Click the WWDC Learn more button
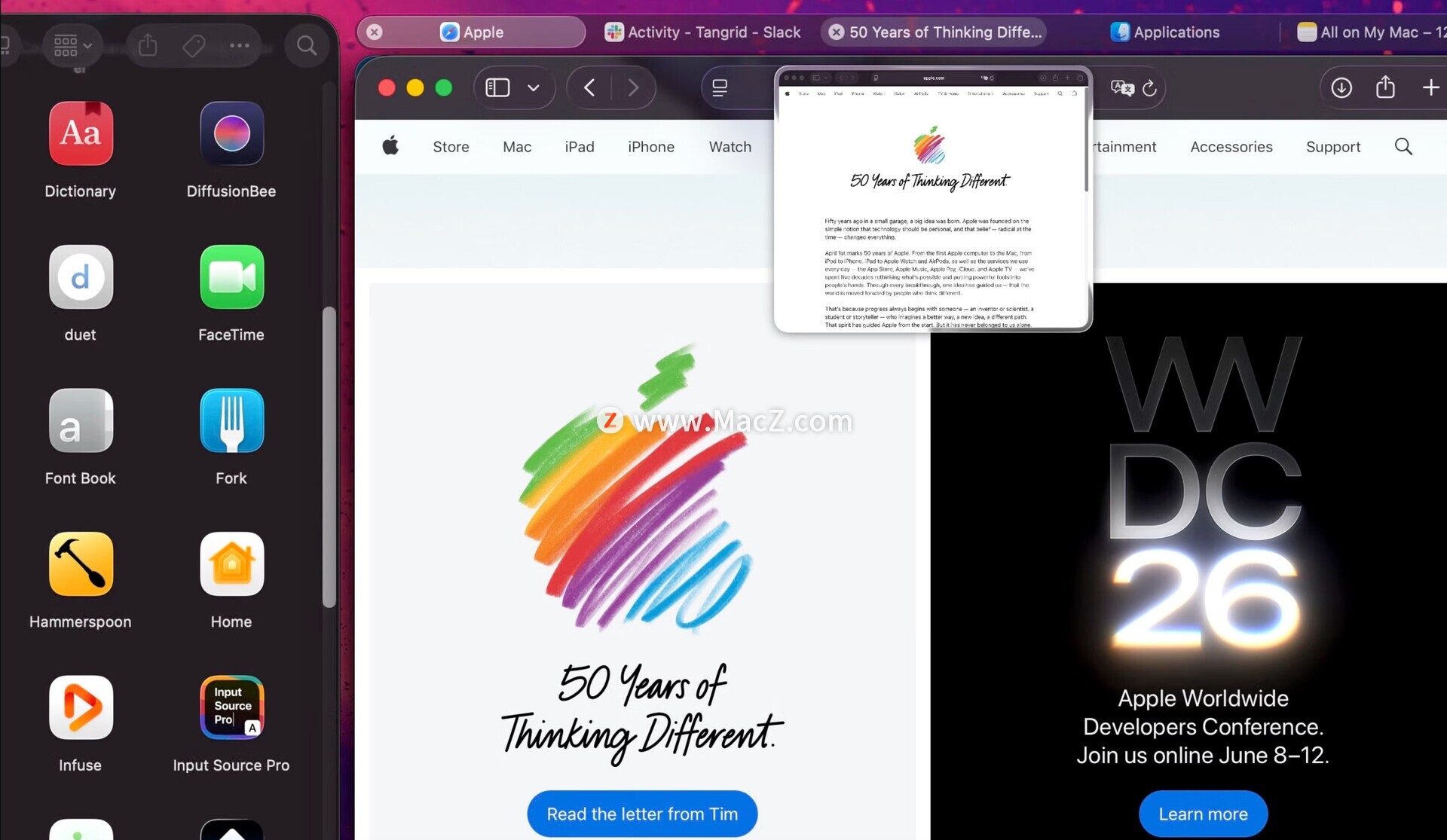Image resolution: width=1447 pixels, height=840 pixels. pos(1203,814)
